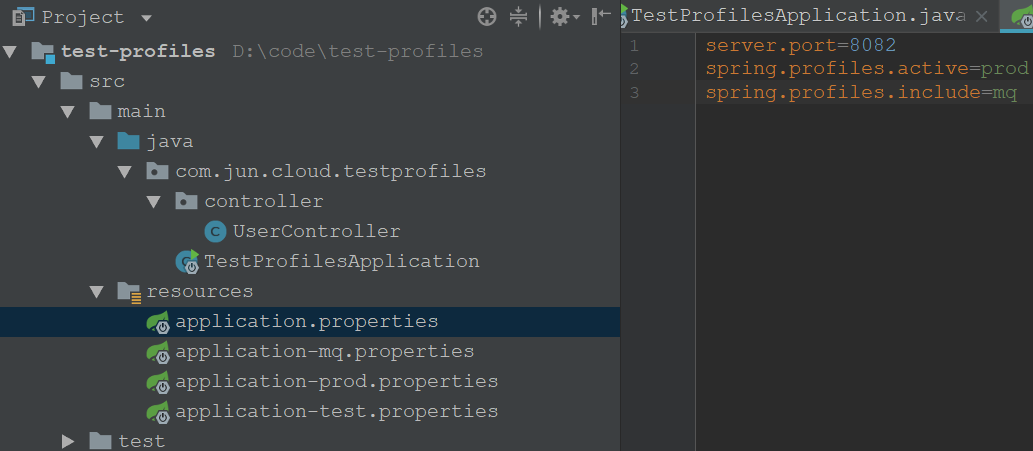1033x451 pixels.
Task: Switch to the TestProfilesApplication.java tab
Action: [x=798, y=16]
